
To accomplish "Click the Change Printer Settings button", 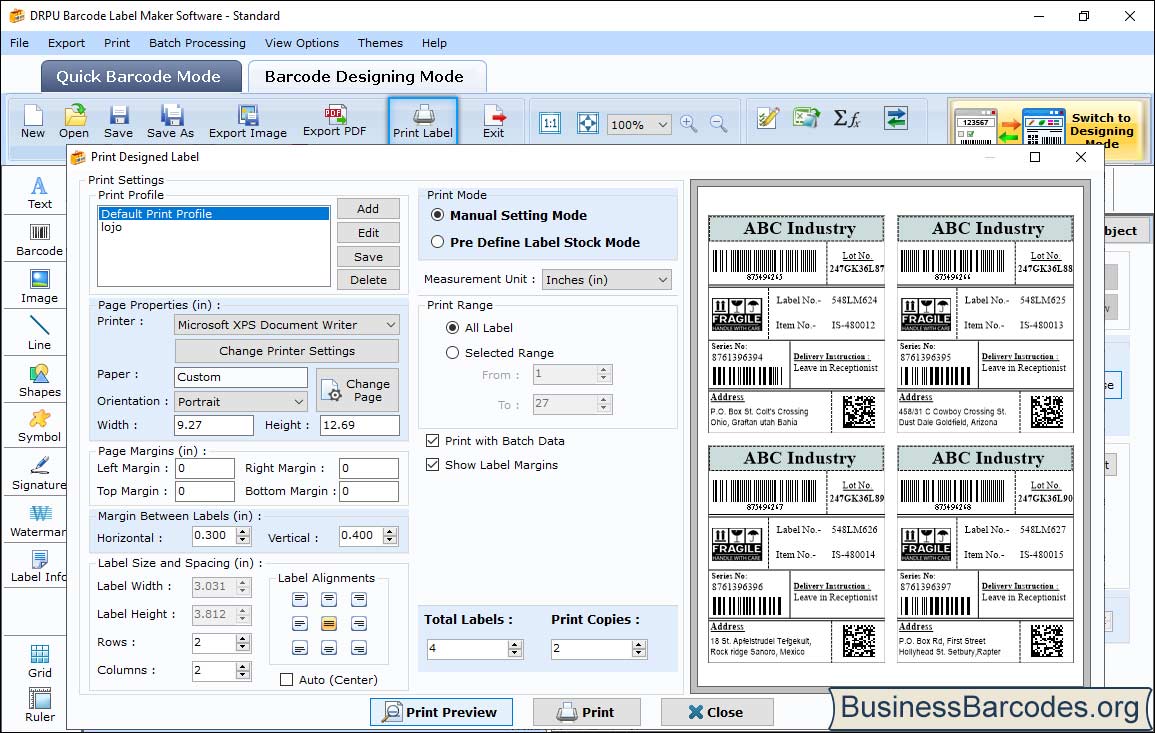I will click(287, 351).
